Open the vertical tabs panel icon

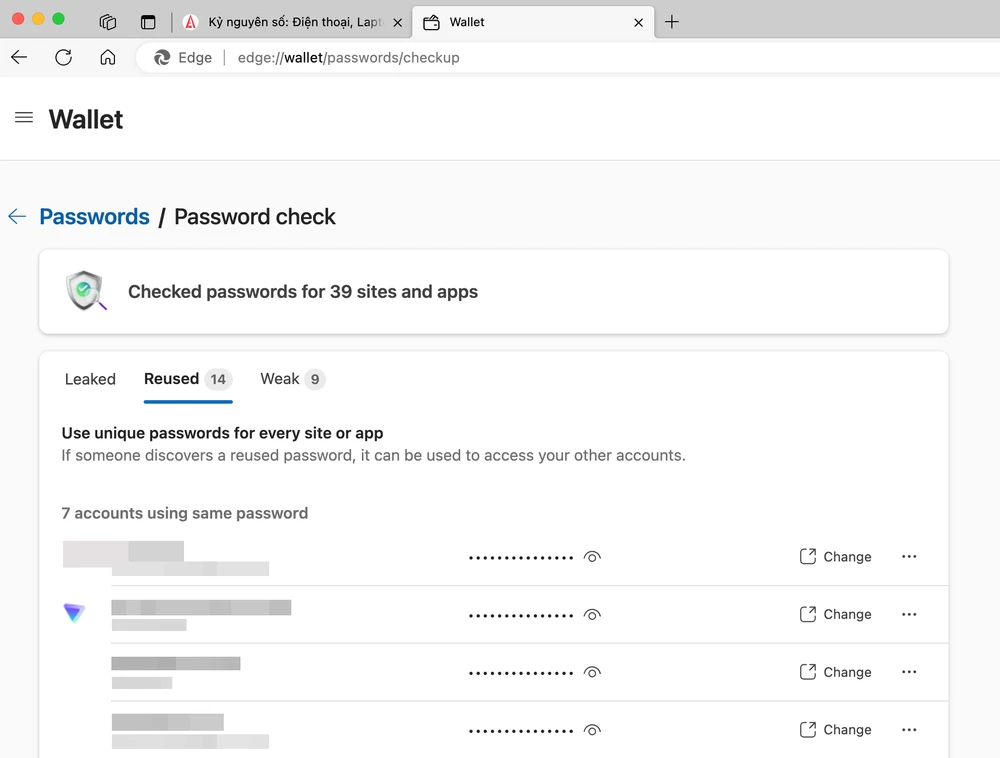tap(148, 21)
